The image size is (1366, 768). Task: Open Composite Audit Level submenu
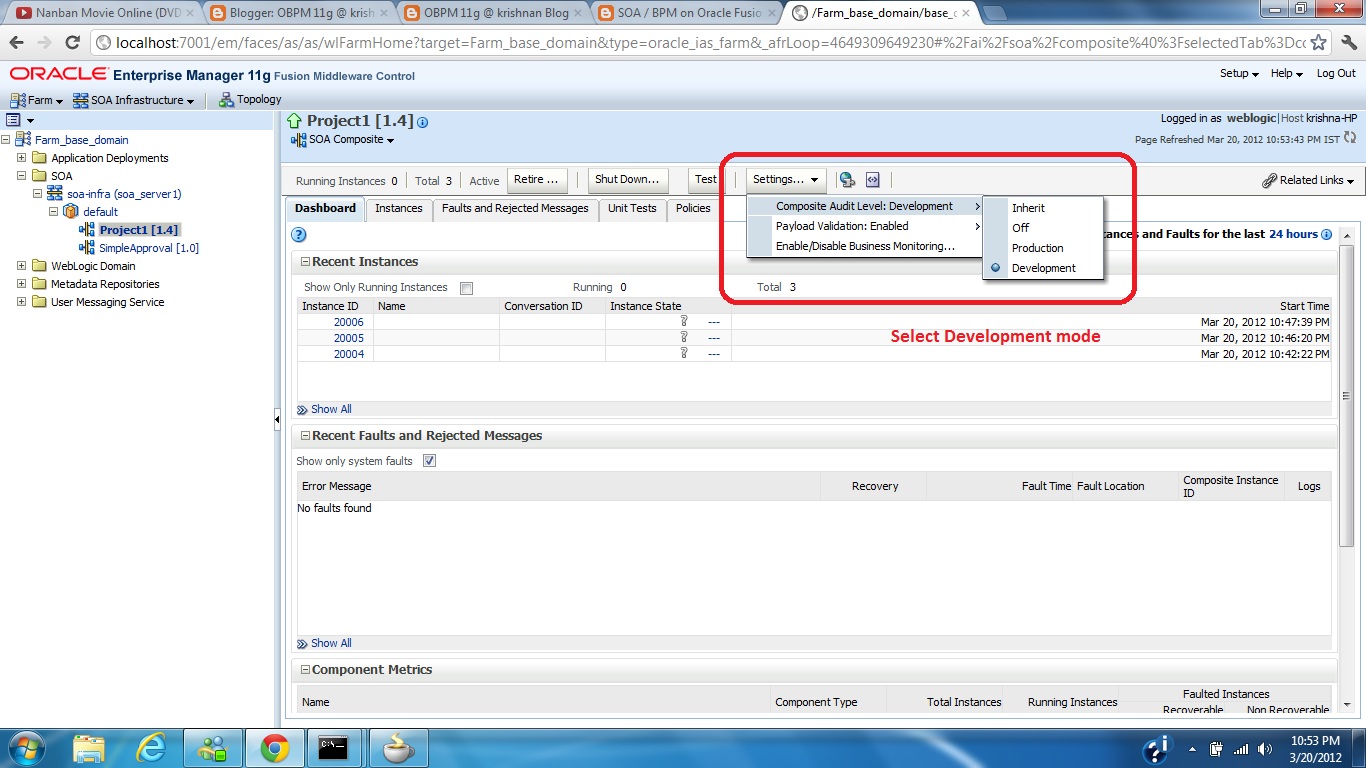[x=864, y=206]
